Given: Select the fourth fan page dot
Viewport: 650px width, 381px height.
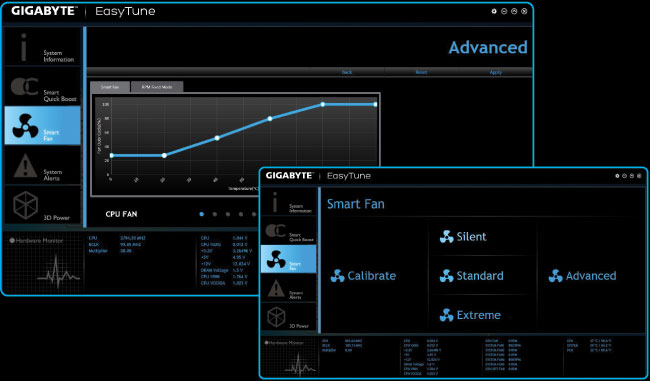Looking at the screenshot, I should click(241, 214).
